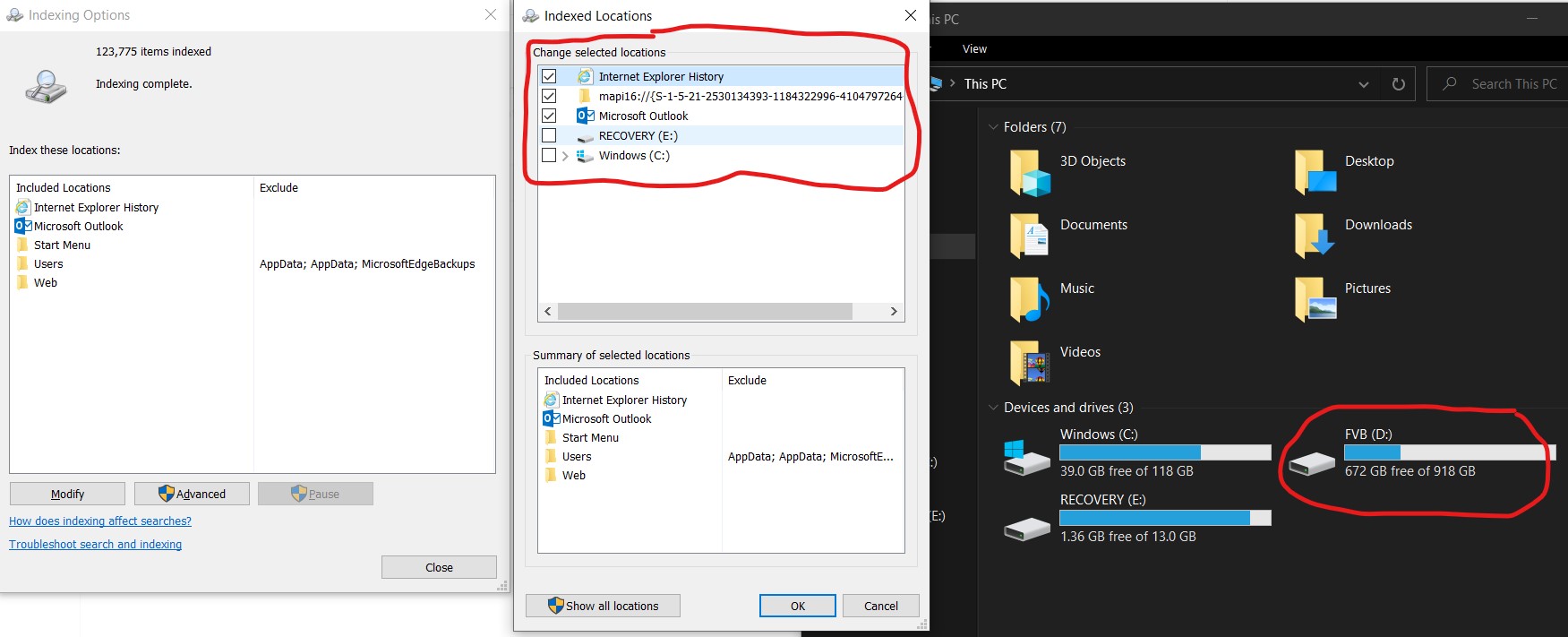
Task: Click Show all locations button
Action: pyautogui.click(x=603, y=606)
